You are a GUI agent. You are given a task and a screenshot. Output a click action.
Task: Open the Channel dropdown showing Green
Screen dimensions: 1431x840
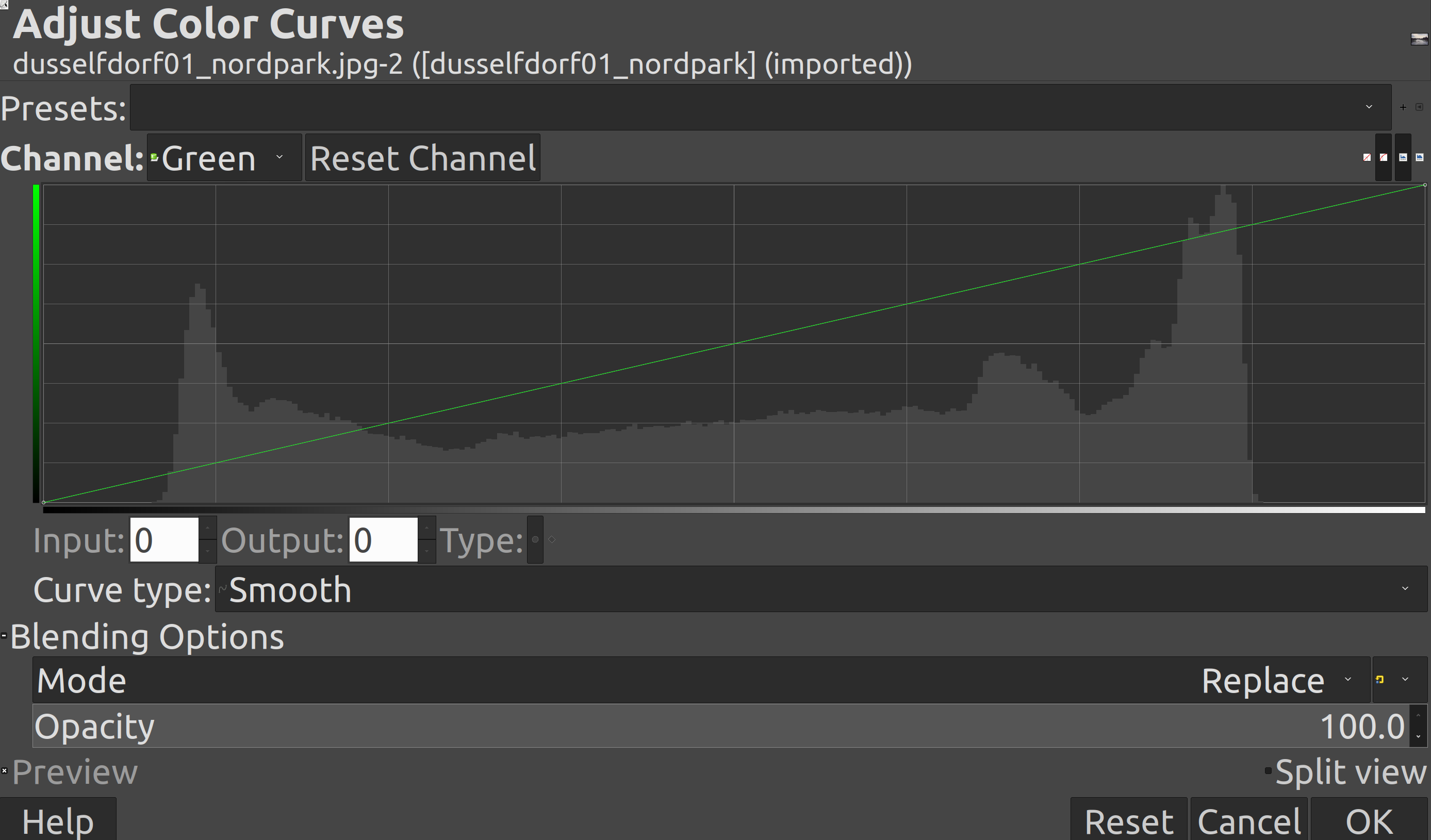point(224,158)
